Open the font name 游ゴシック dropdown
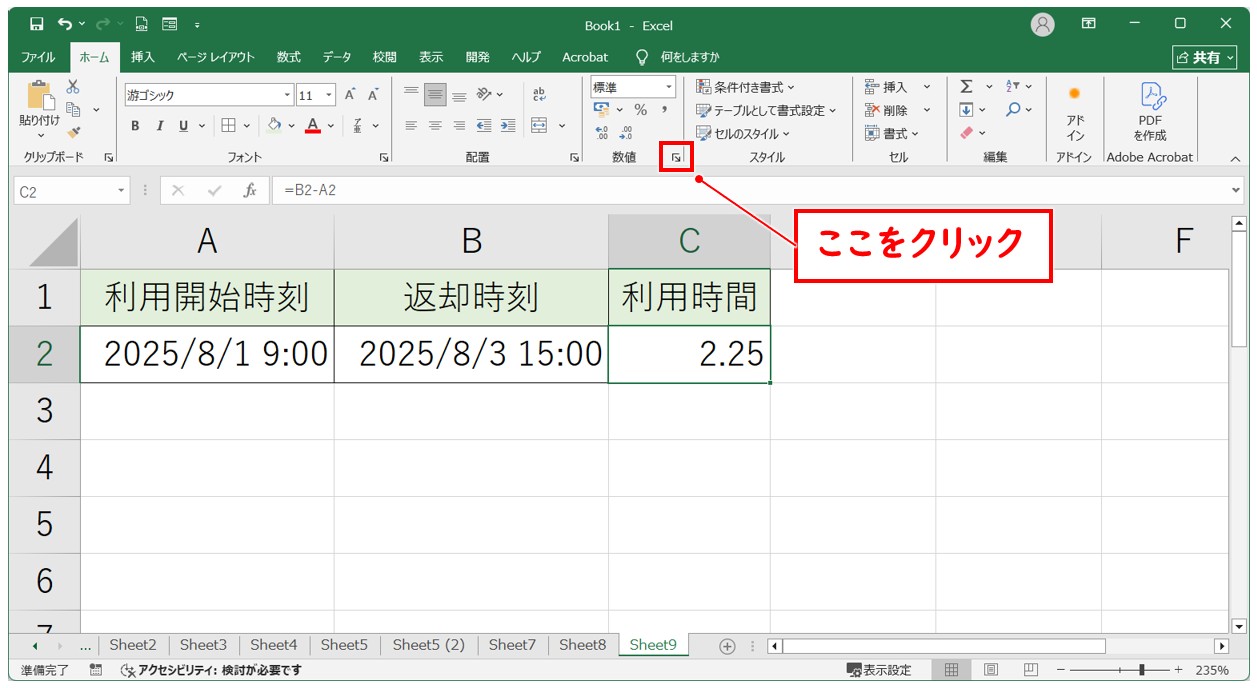This screenshot has width=1257, height=688. tap(288, 95)
